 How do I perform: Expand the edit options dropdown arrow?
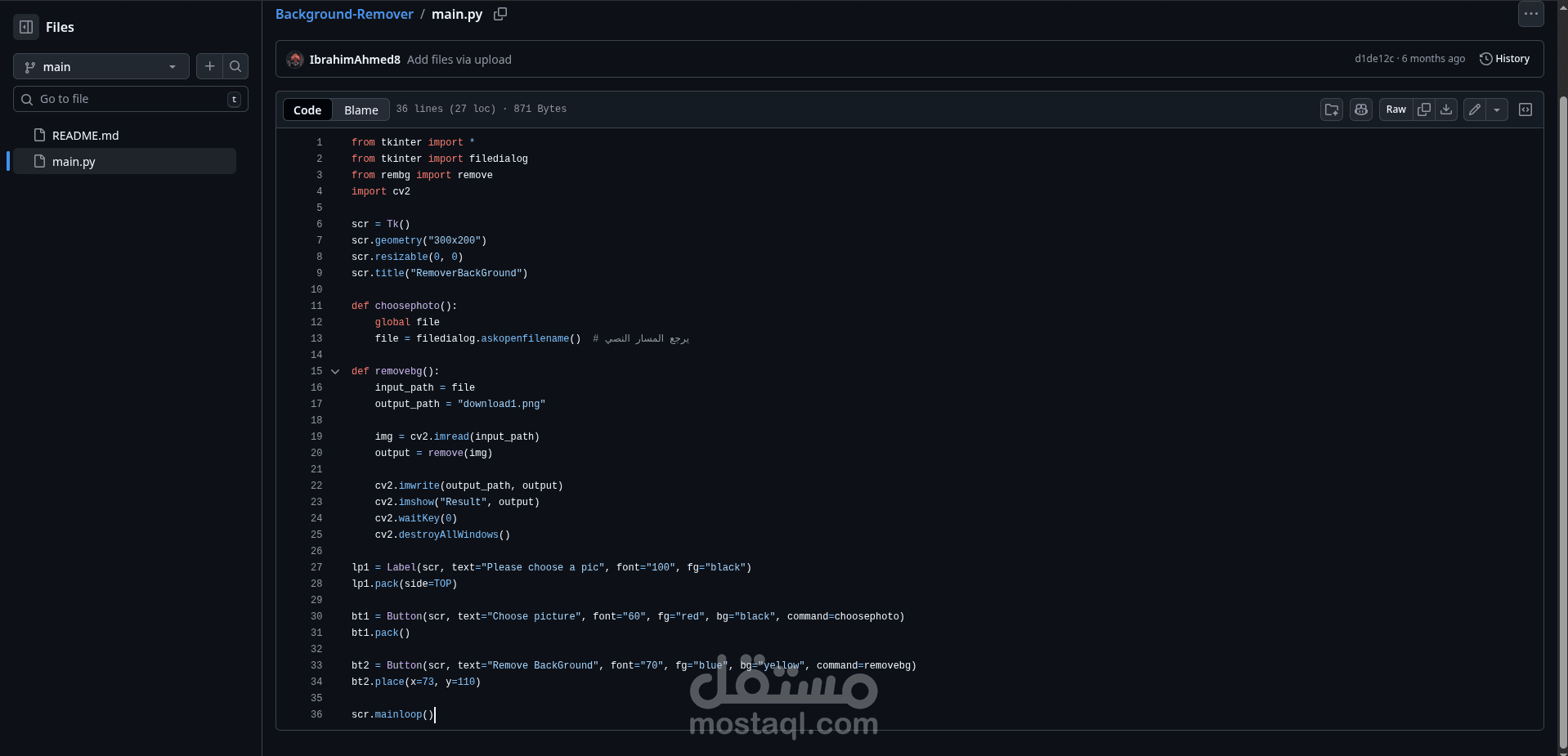tap(1498, 109)
